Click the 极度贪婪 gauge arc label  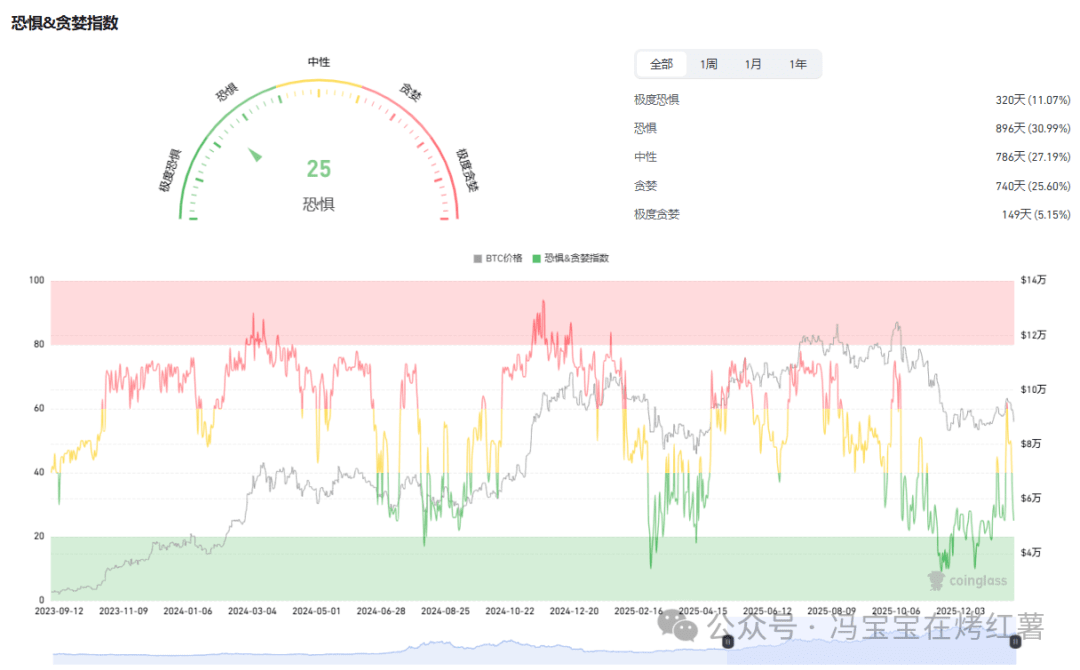(468, 170)
